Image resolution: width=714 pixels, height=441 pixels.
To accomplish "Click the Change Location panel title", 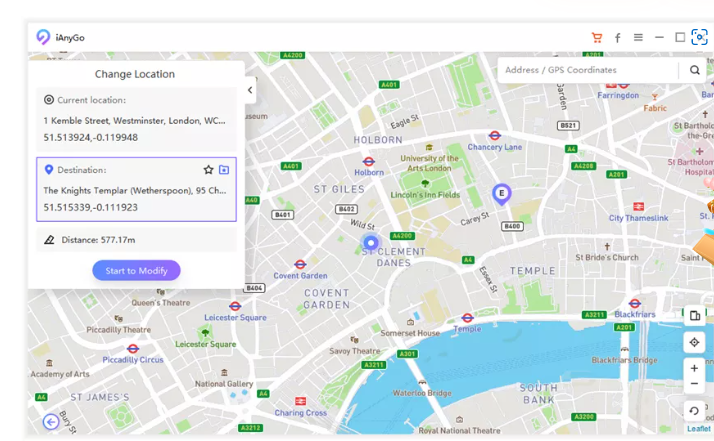I will 135,74.
